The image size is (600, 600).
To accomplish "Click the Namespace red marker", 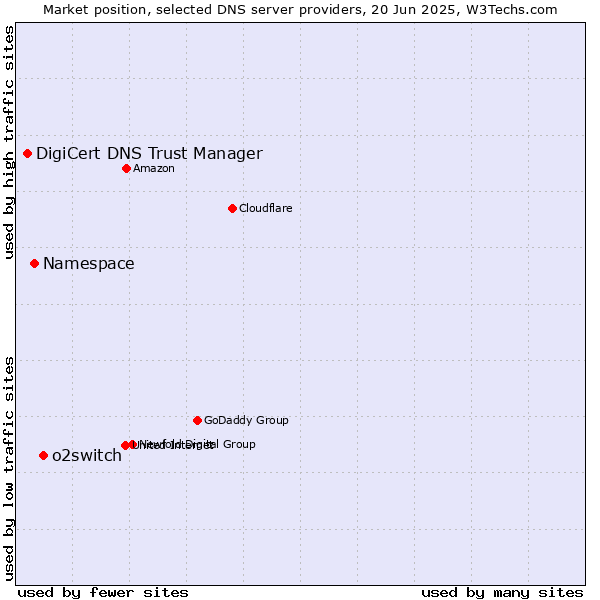I will click(34, 264).
